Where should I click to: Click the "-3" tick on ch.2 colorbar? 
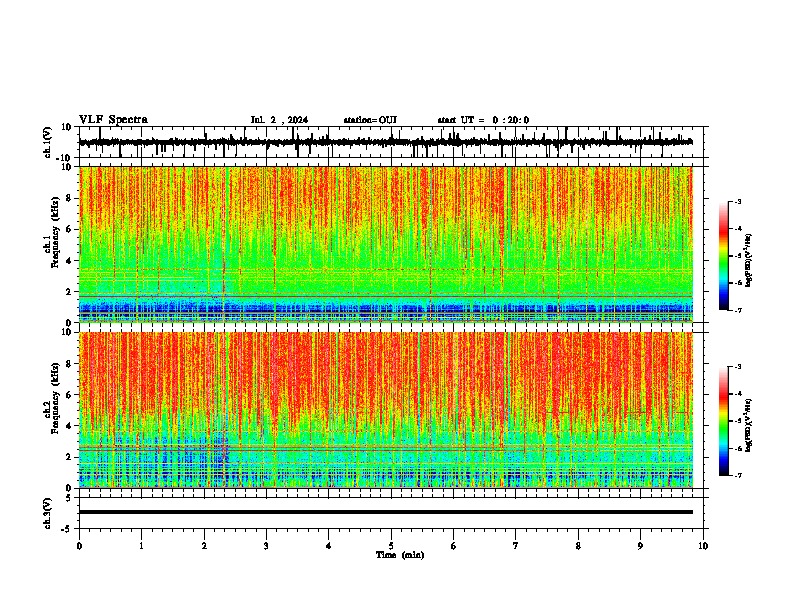[738, 367]
